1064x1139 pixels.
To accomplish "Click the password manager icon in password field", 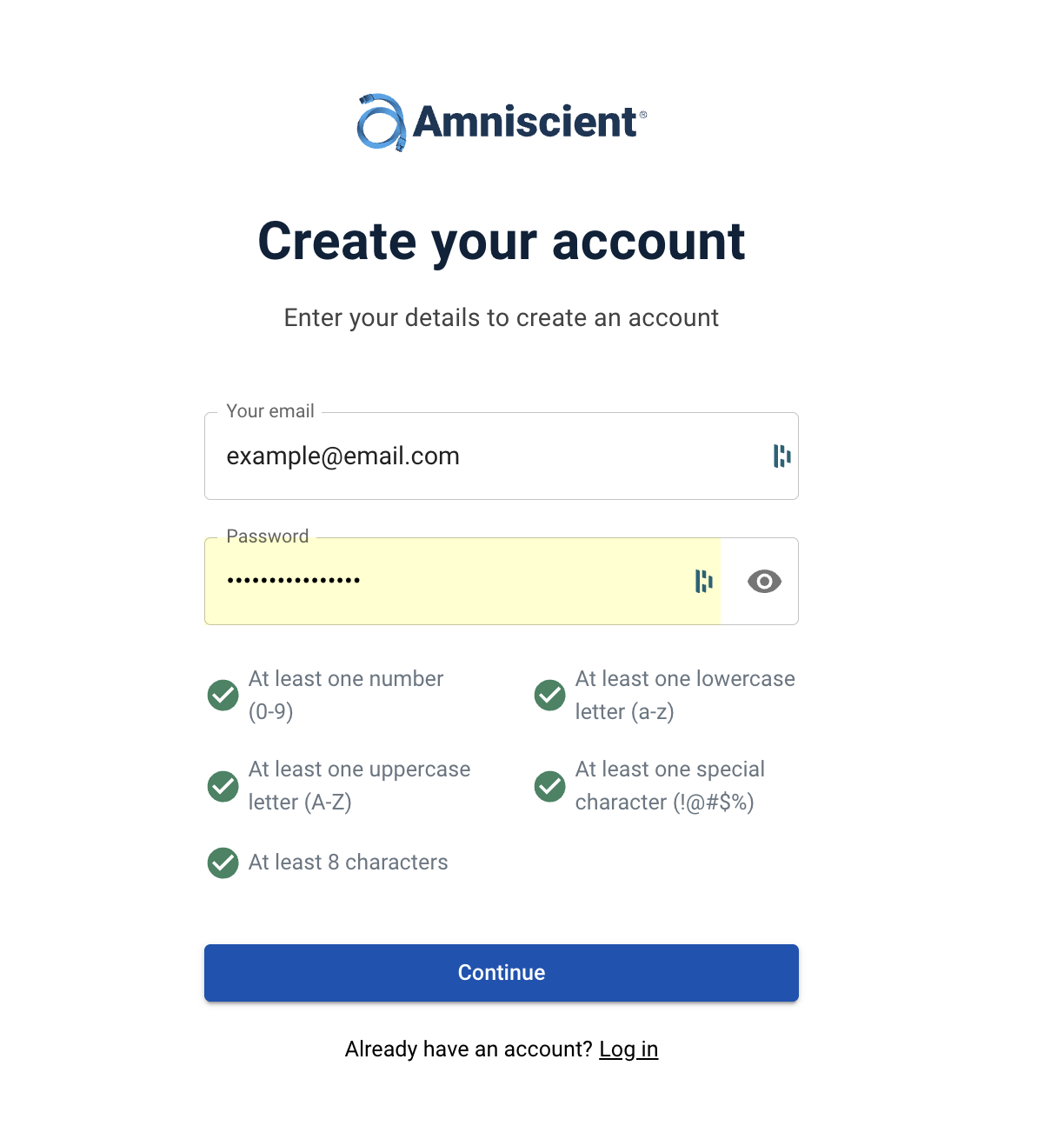I will (703, 581).
